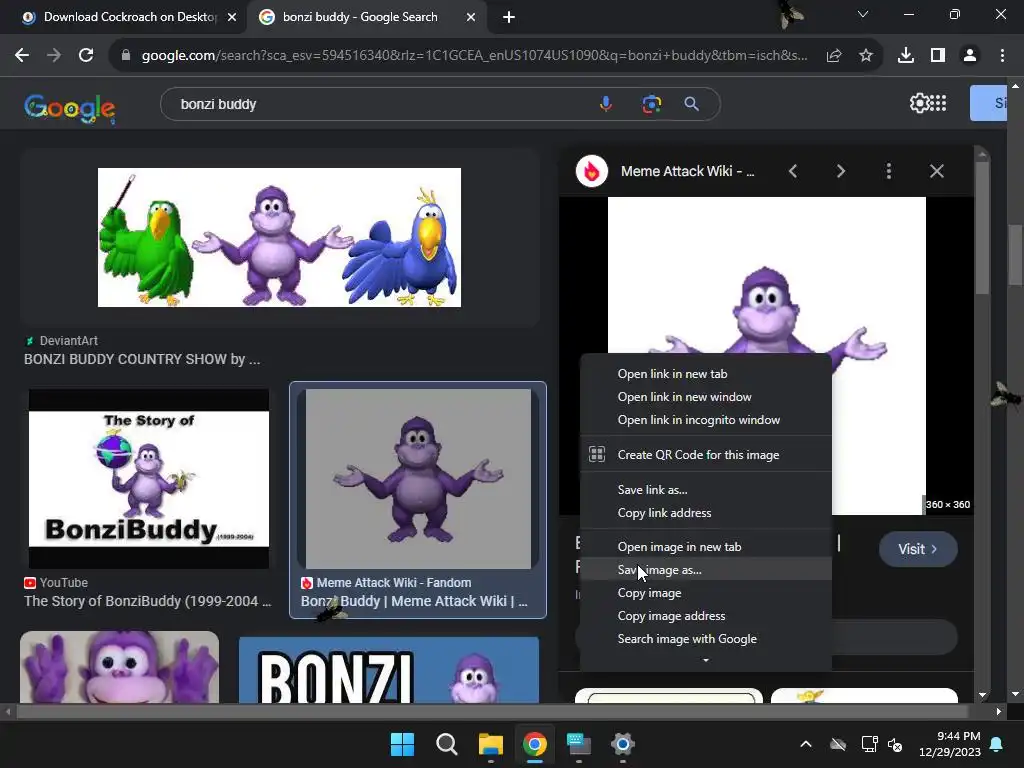Show hidden system tray icons
This screenshot has height=768, width=1024.
coord(806,744)
